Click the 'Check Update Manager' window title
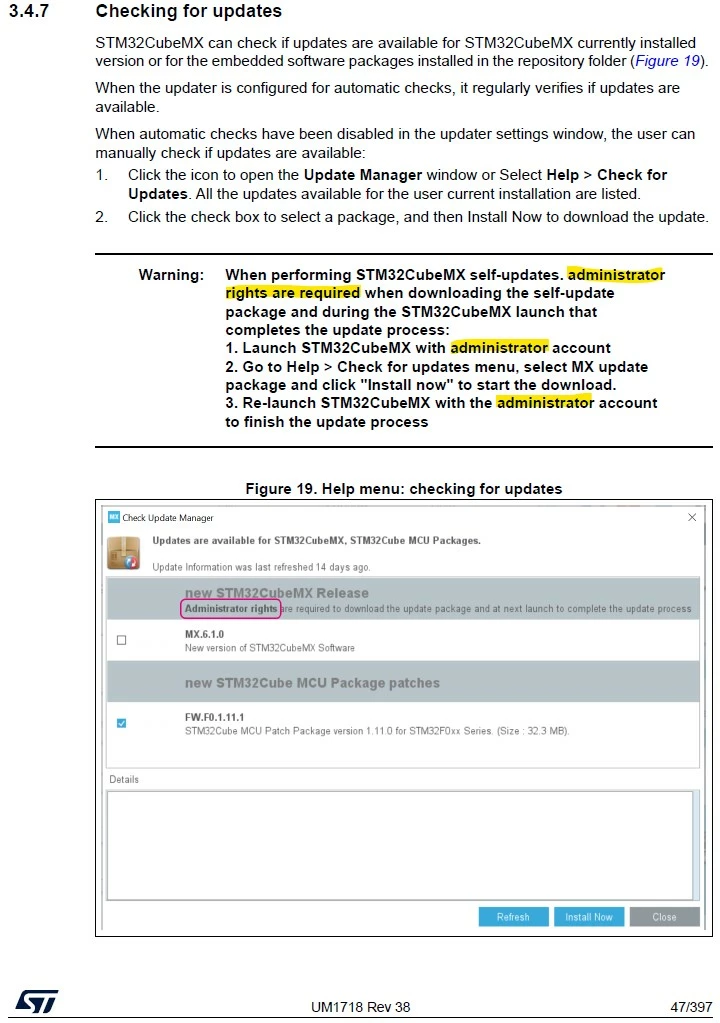Image resolution: width=720 pixels, height=1023 pixels. coord(168,517)
